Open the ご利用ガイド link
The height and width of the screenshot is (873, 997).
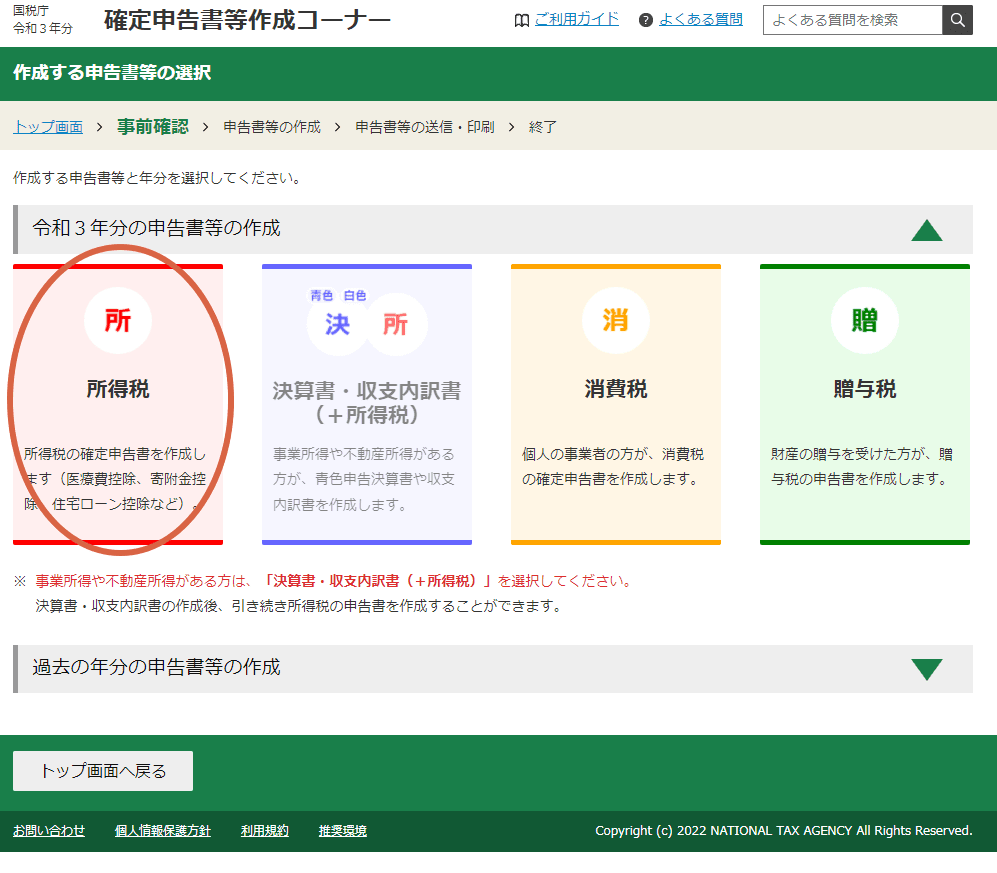click(577, 20)
